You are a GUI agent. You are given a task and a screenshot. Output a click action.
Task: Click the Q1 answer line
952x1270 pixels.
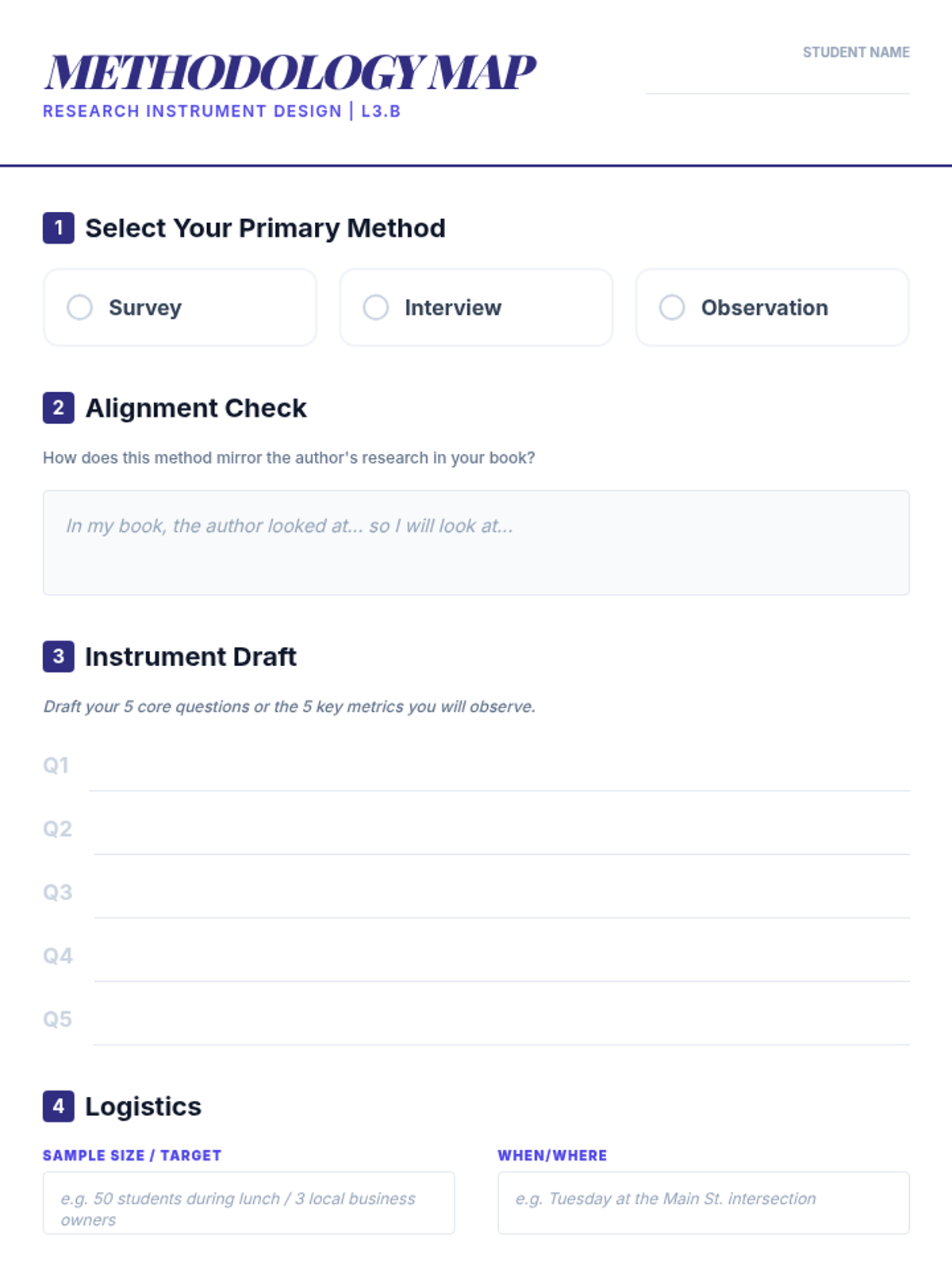click(498, 772)
